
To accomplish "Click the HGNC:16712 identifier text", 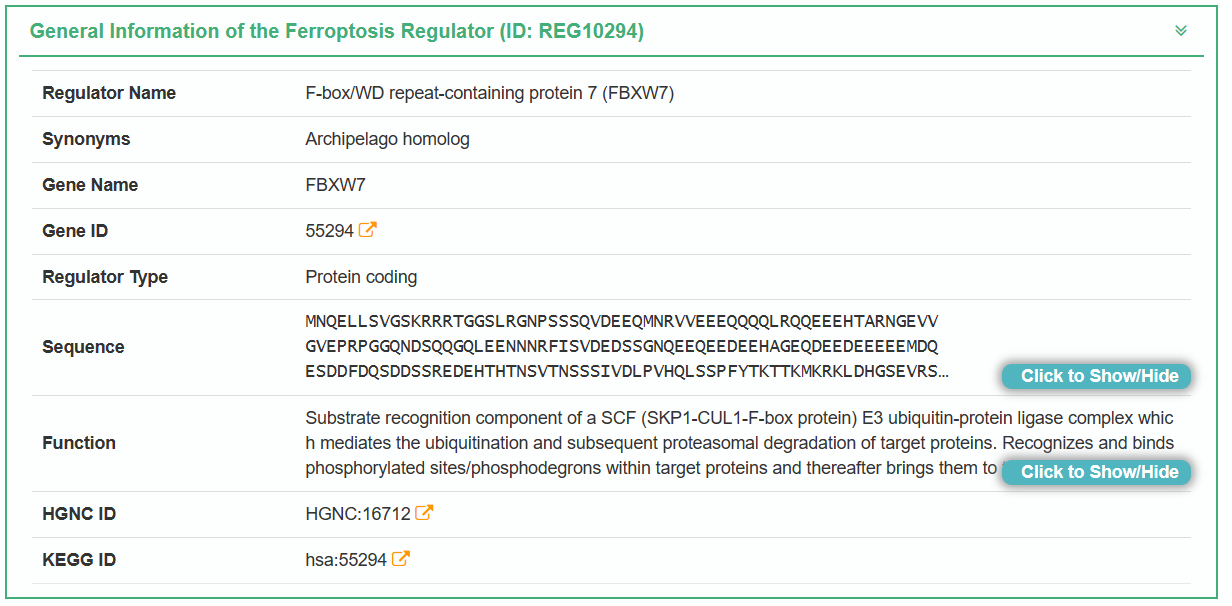I will [358, 514].
